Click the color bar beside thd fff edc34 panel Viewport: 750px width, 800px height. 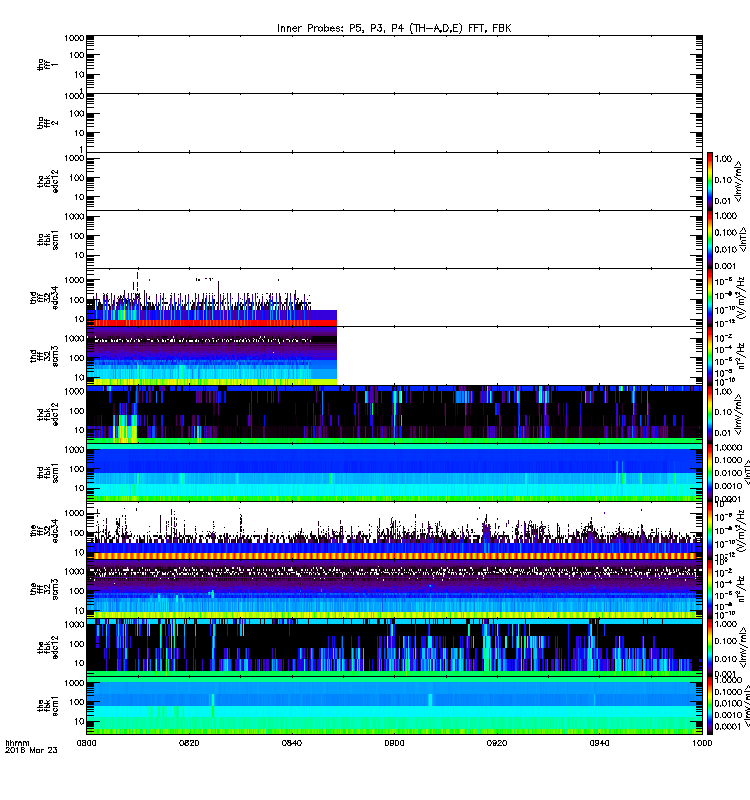click(710, 297)
